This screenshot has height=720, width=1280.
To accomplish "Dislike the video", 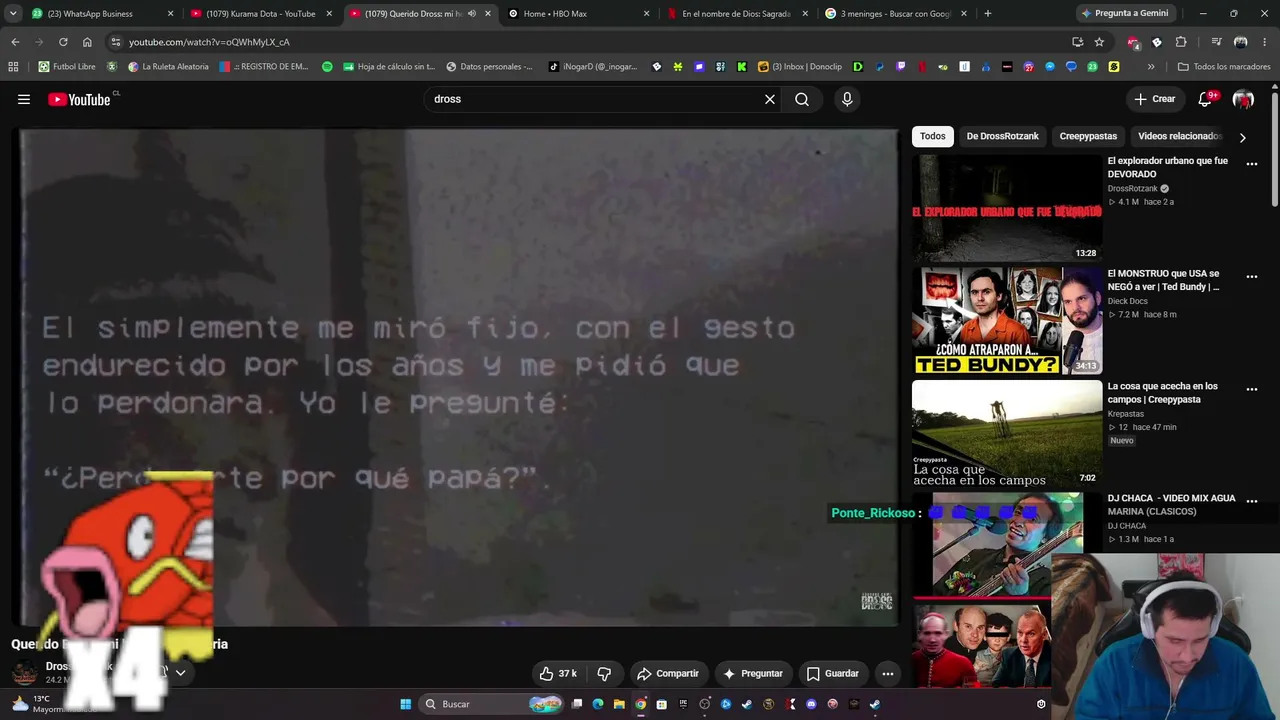I will (604, 674).
